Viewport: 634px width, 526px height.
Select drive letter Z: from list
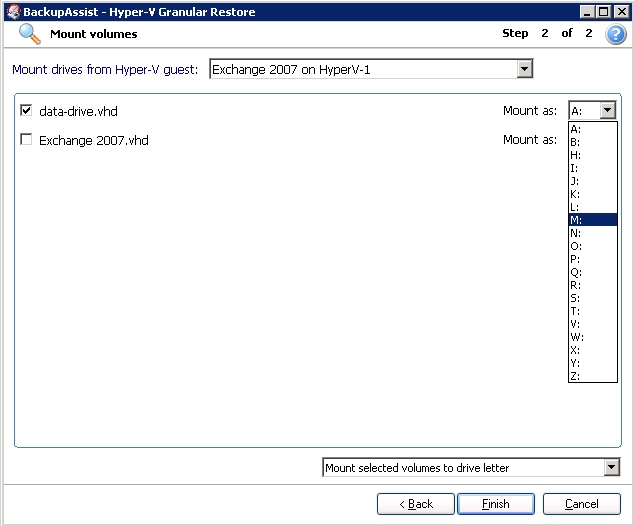click(593, 376)
